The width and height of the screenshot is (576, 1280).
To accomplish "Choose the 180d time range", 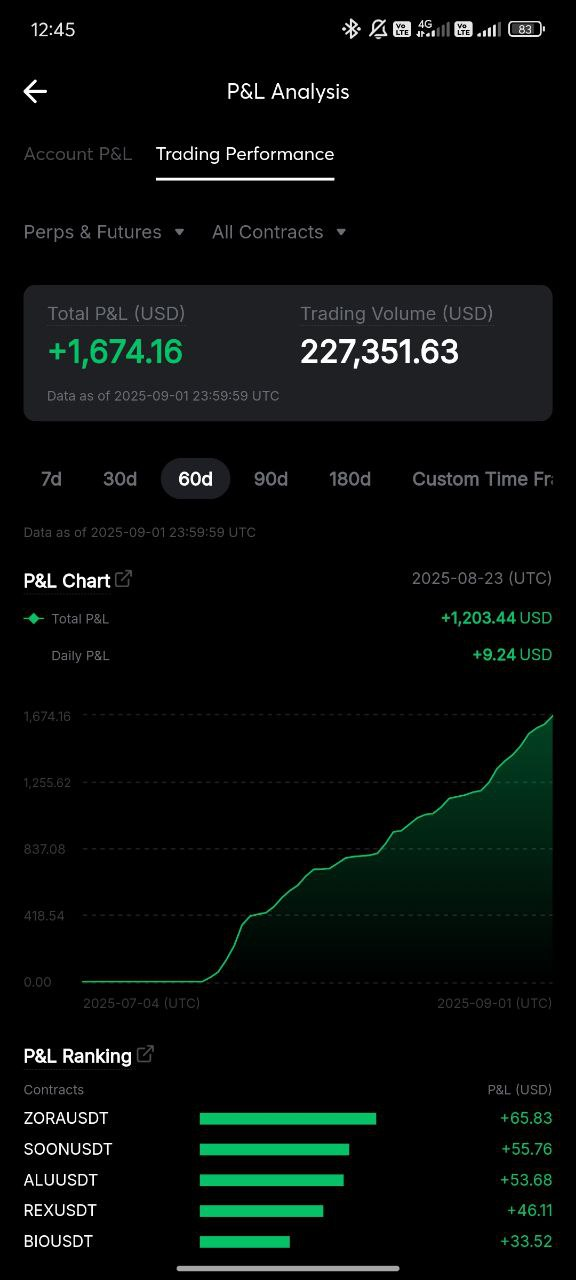I will pyautogui.click(x=350, y=479).
